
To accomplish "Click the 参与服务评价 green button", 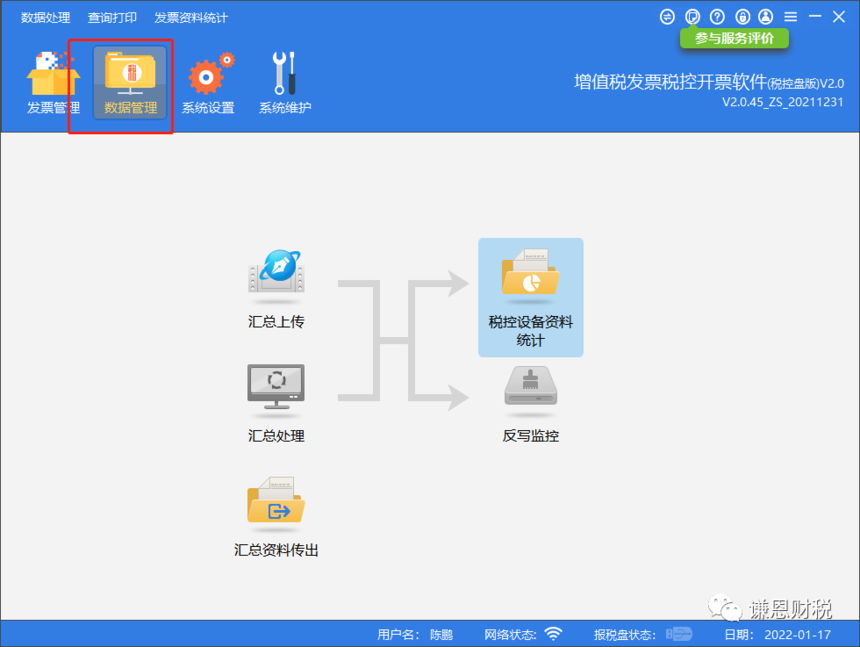I will coord(734,38).
